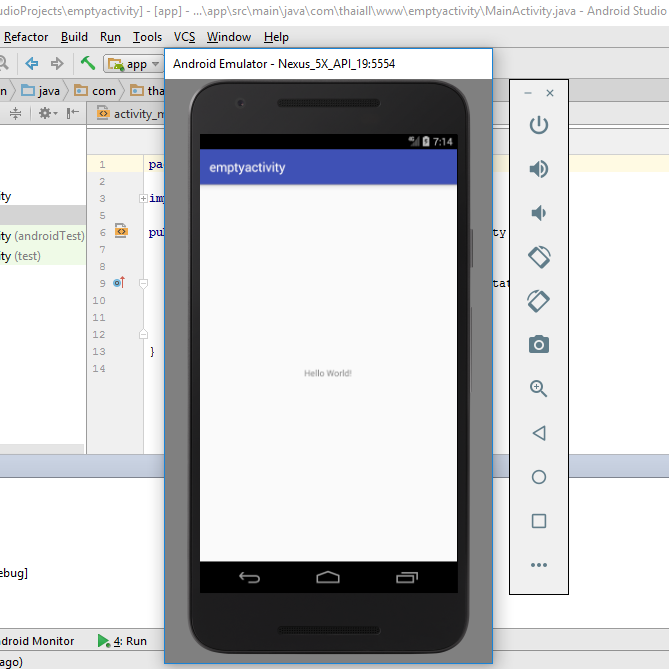The image size is (669, 669).
Task: Open the Help menu
Action: (x=276, y=37)
